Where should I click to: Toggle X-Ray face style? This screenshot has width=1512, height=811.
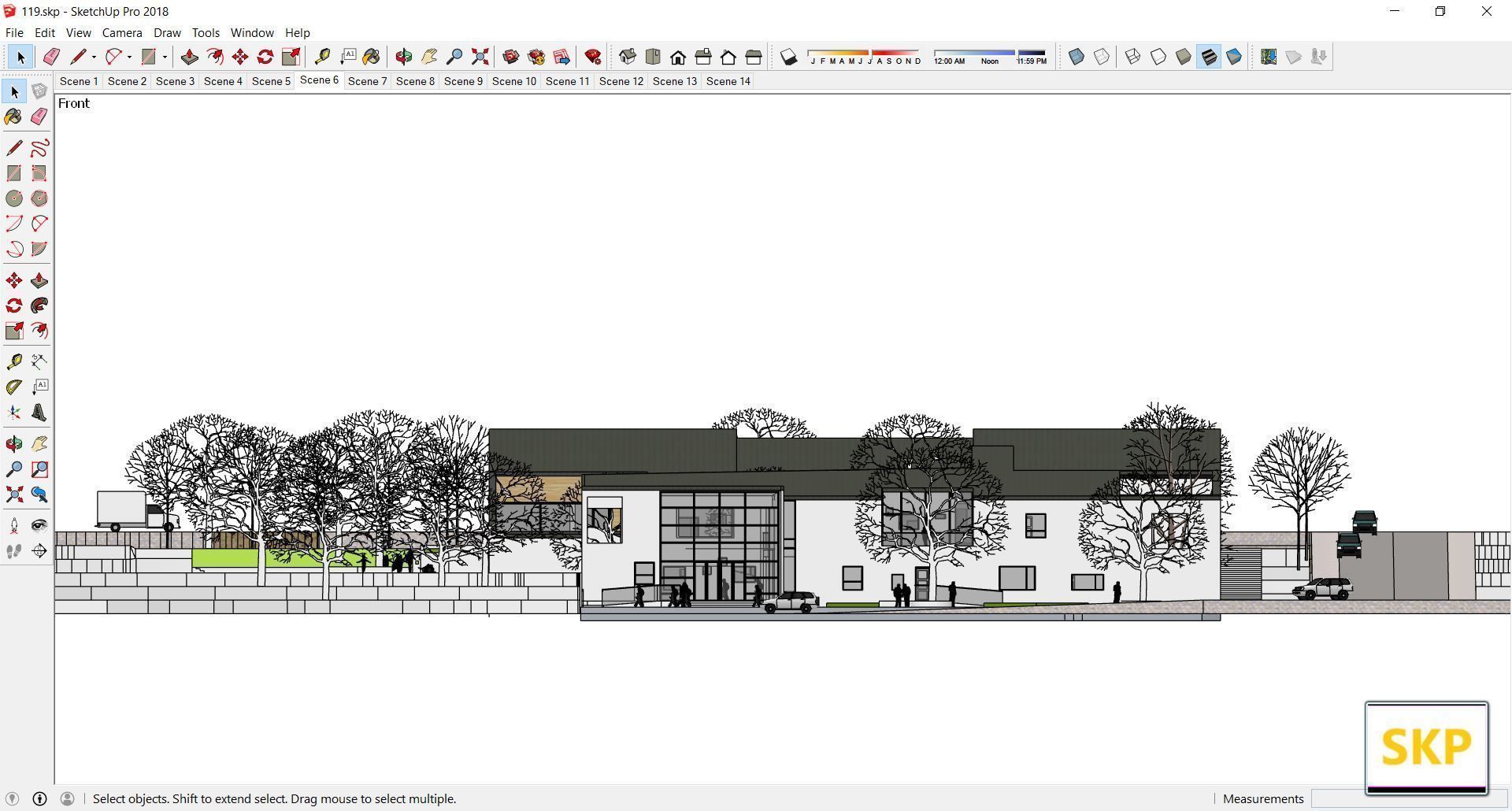(1076, 57)
